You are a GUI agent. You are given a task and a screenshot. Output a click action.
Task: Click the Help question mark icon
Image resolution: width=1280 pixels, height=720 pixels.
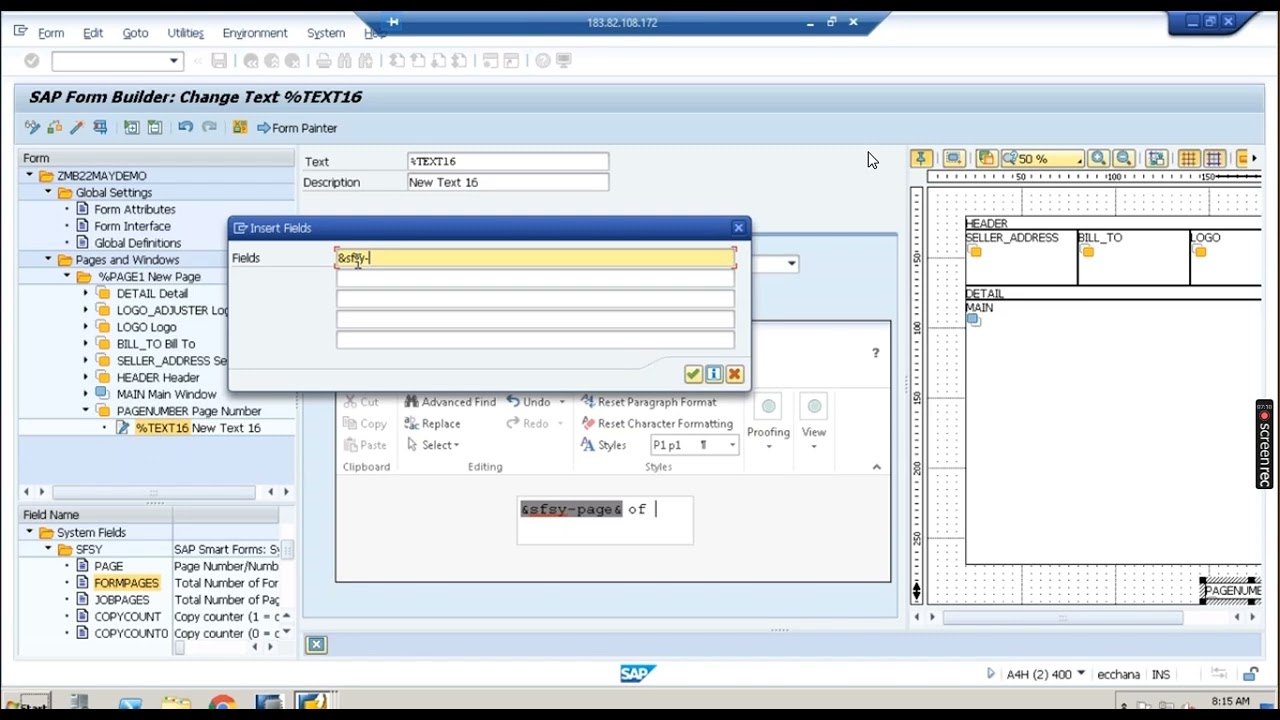[543, 61]
